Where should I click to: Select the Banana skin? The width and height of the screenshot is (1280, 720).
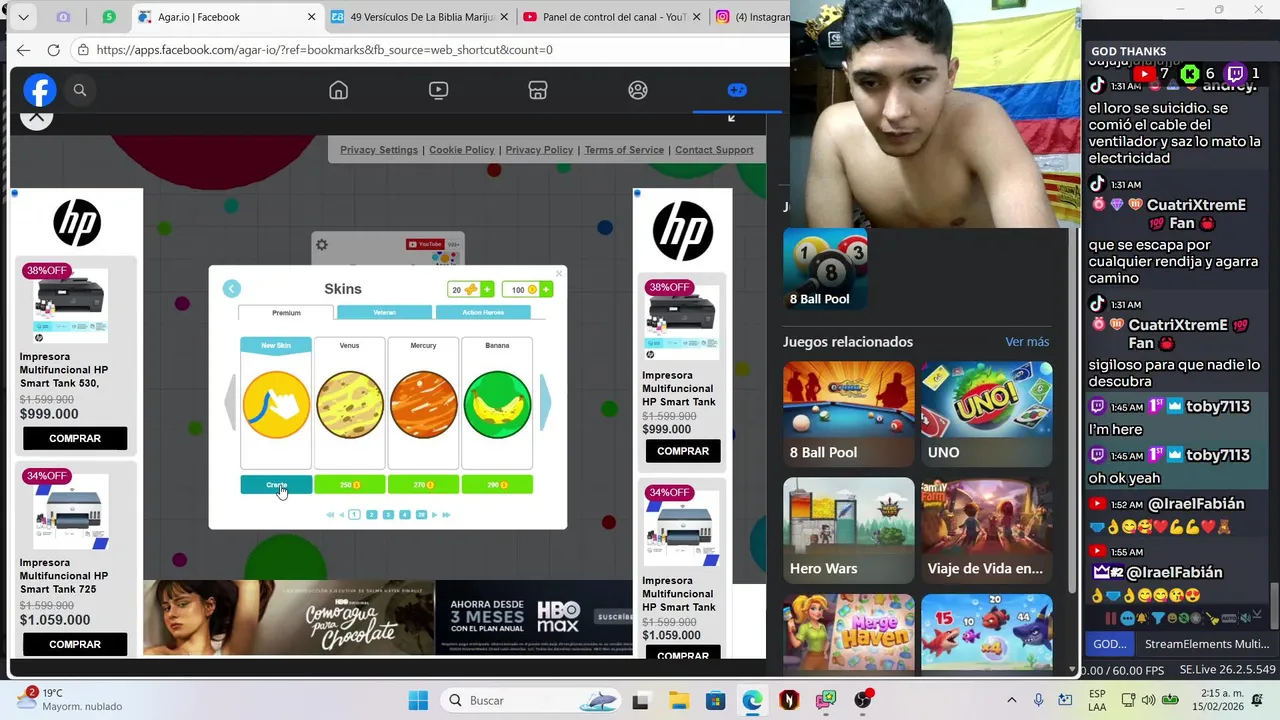pos(497,405)
